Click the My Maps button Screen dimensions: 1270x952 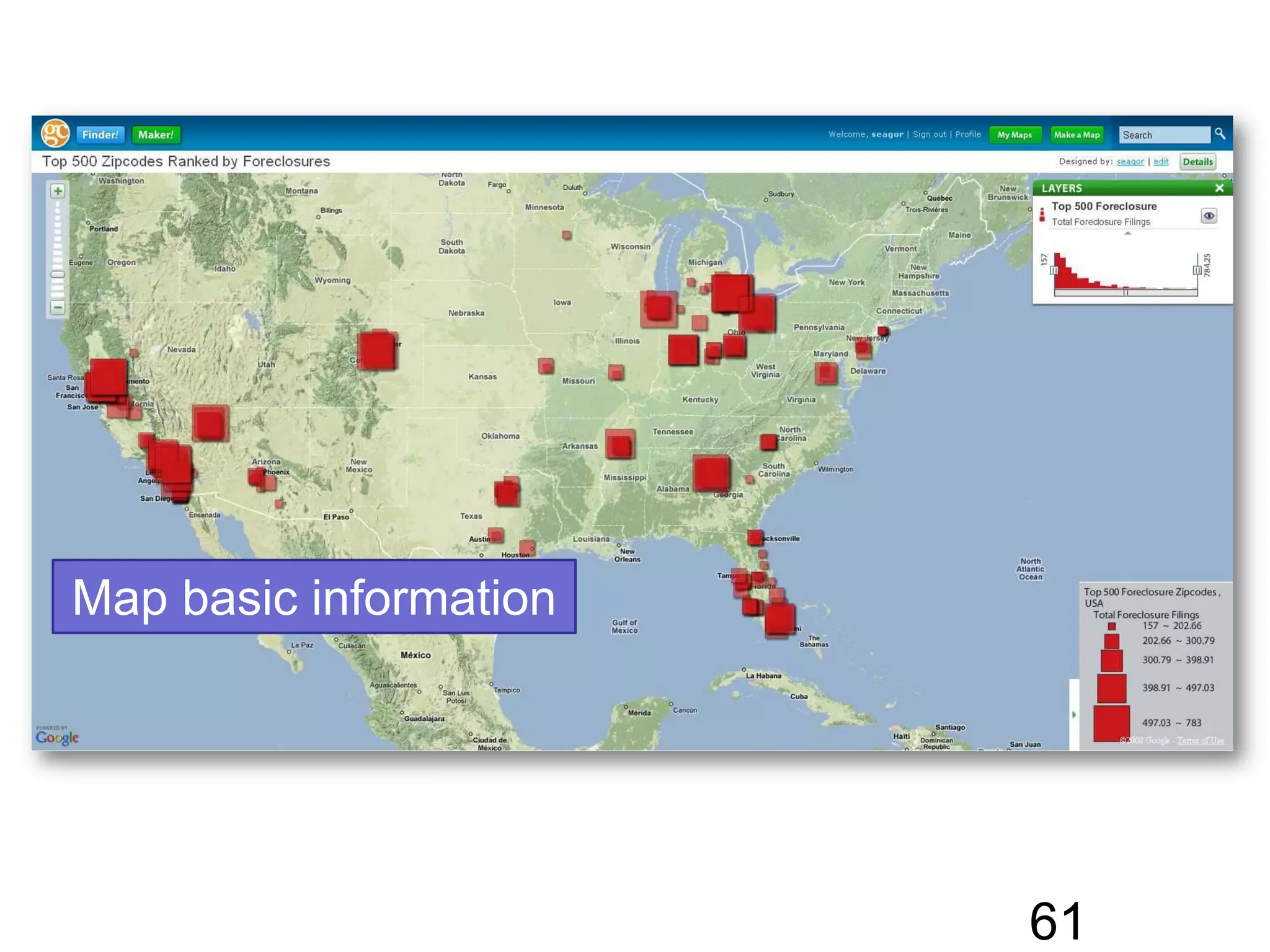pyautogui.click(x=1015, y=134)
